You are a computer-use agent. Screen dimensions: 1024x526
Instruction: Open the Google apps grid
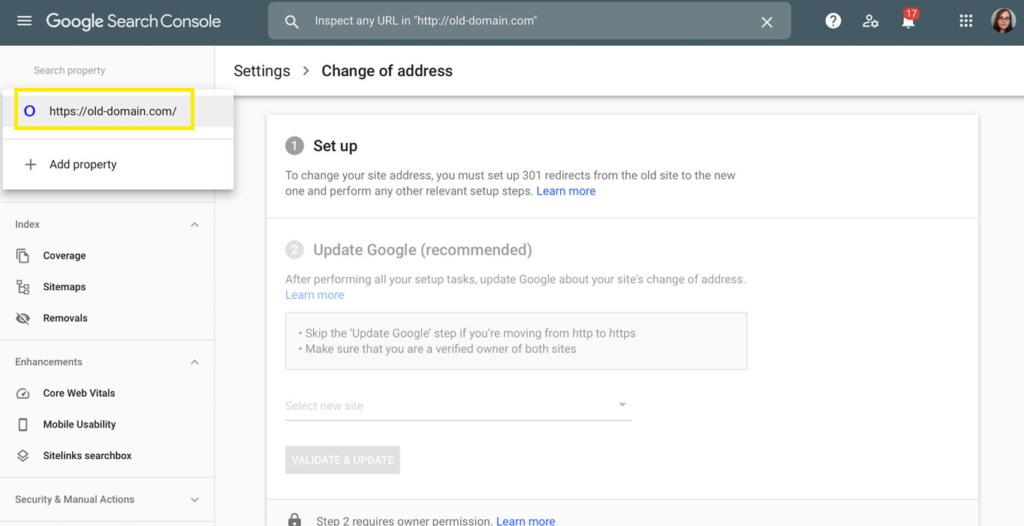(966, 21)
